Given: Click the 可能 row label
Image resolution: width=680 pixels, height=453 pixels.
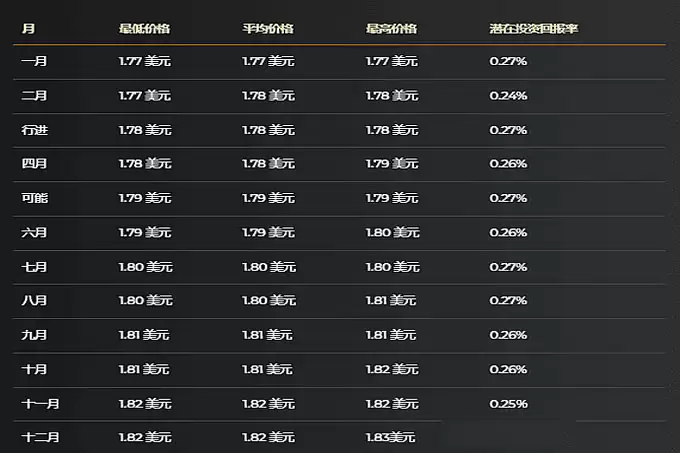Looking at the screenshot, I should click(x=33, y=198).
